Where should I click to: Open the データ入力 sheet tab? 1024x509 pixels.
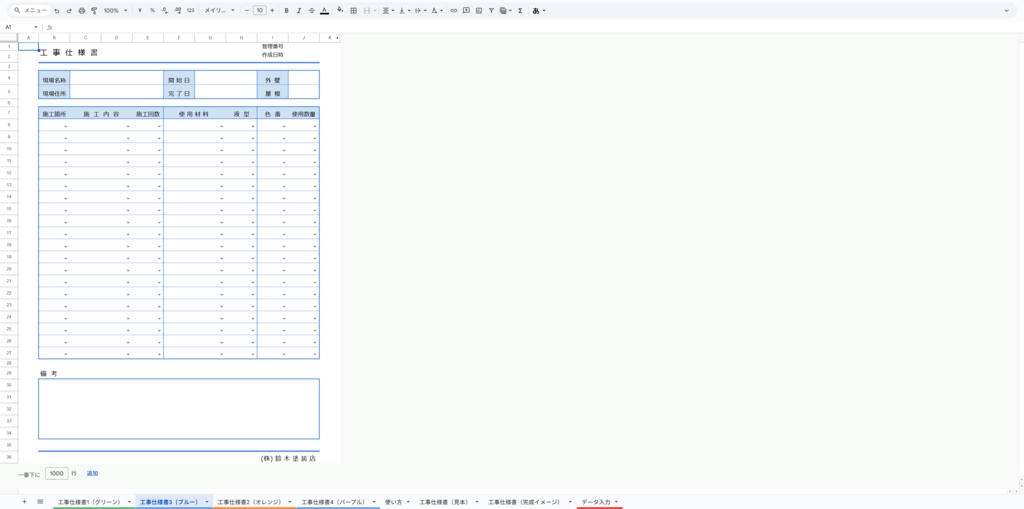[x=596, y=502]
